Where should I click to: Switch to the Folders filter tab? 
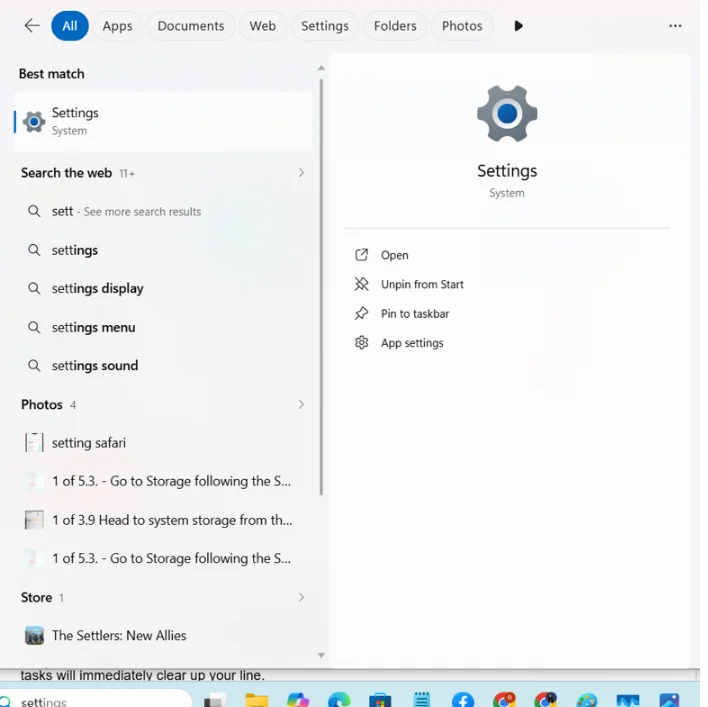395,26
